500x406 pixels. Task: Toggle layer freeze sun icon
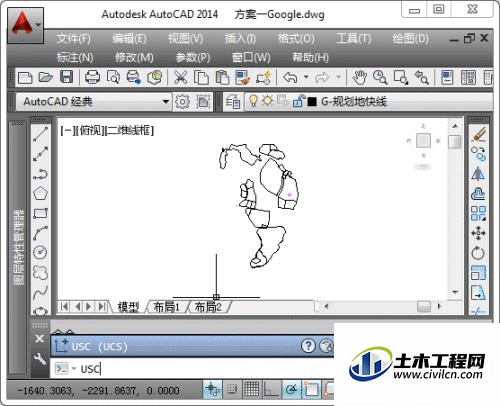click(267, 101)
